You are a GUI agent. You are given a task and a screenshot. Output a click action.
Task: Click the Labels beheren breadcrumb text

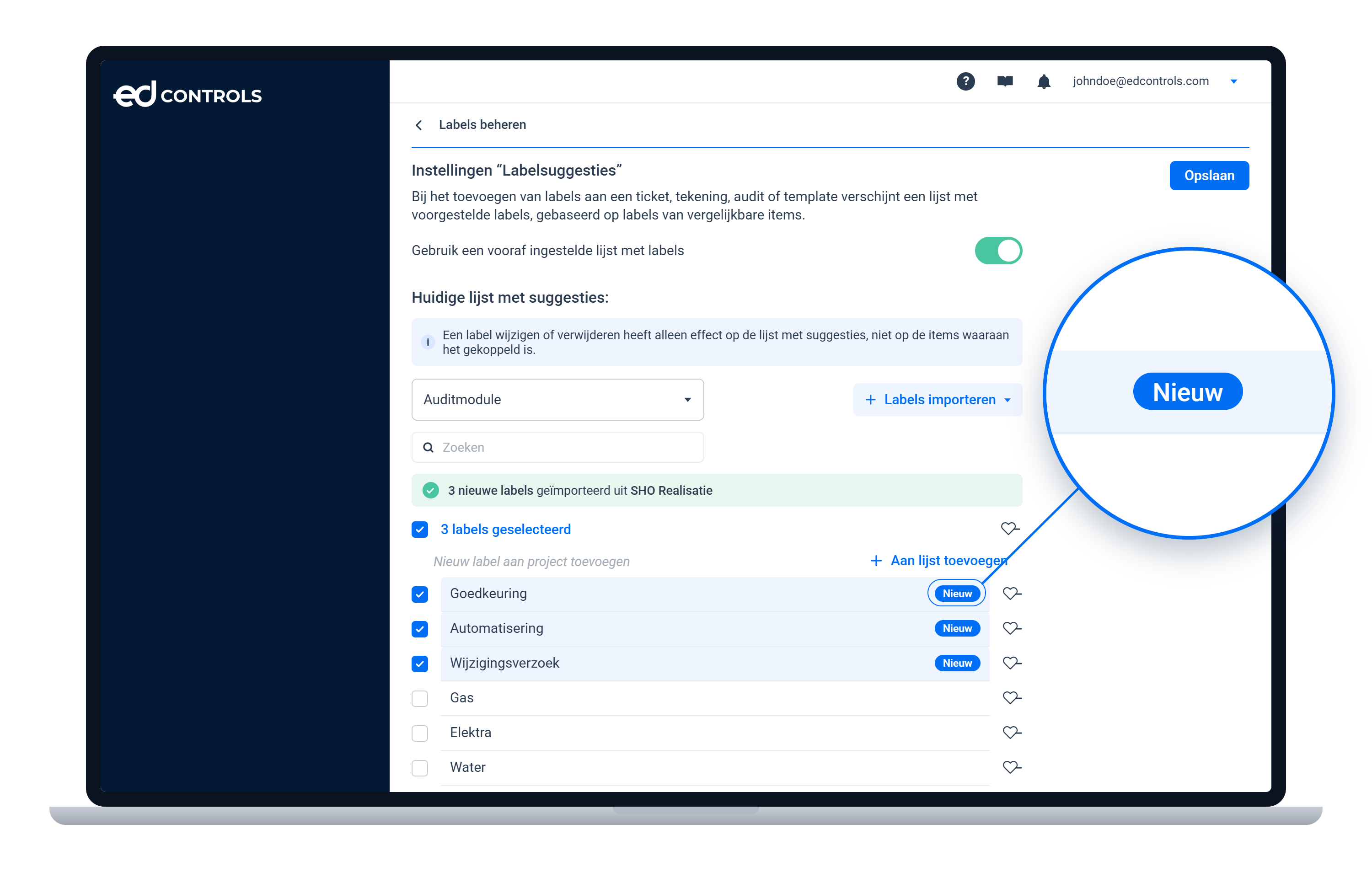(482, 125)
